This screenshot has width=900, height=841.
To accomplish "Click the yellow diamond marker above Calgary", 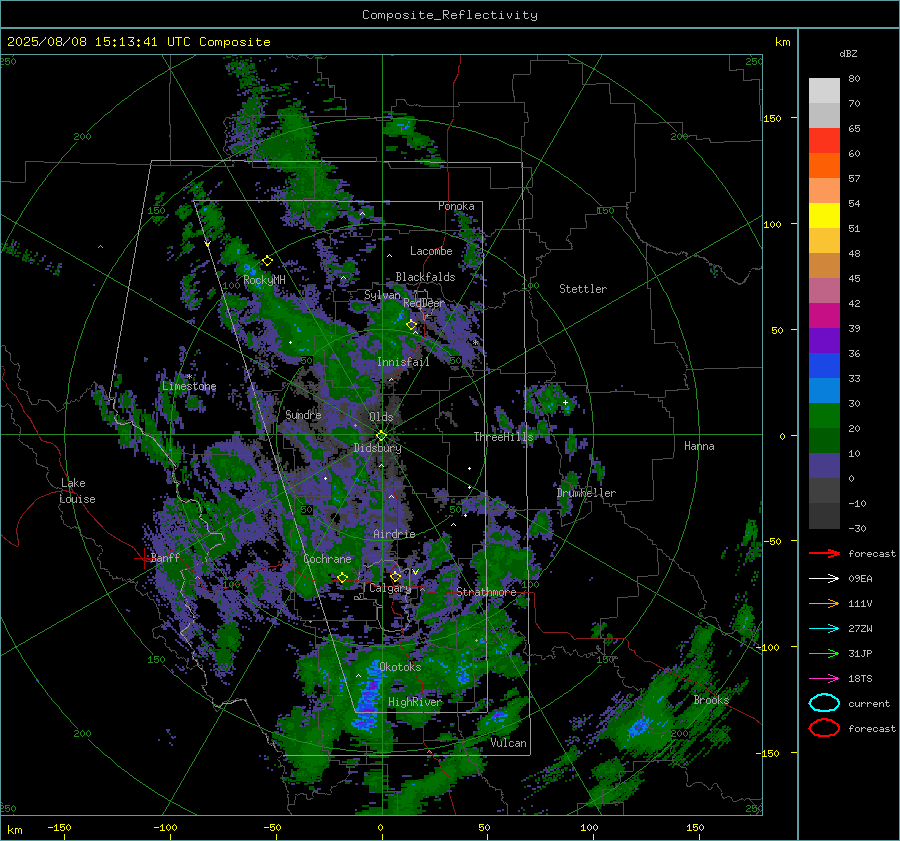I will point(395,576).
